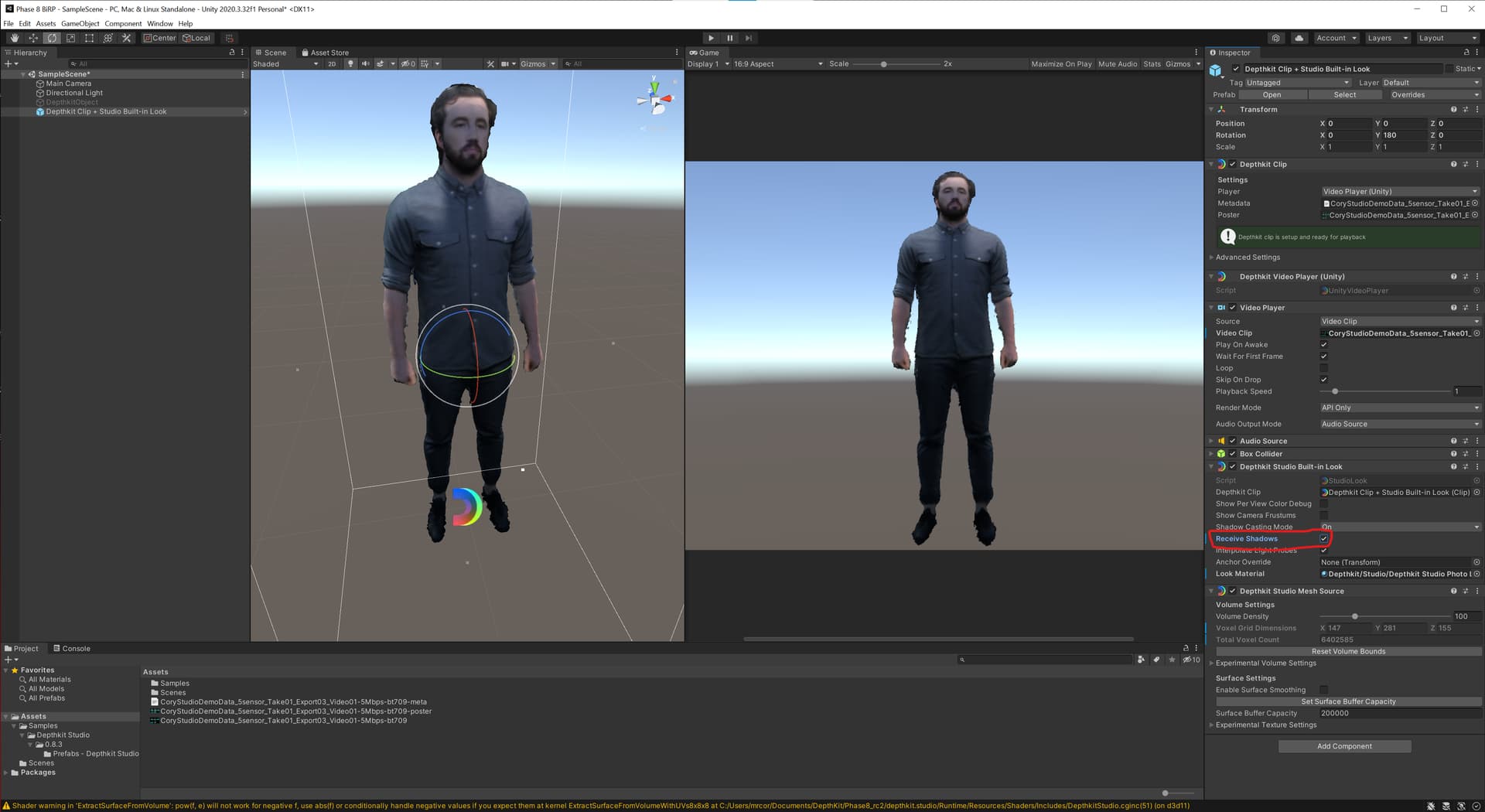This screenshot has height=812, width=1485.
Task: Switch to the Console tab
Action: coord(72,649)
